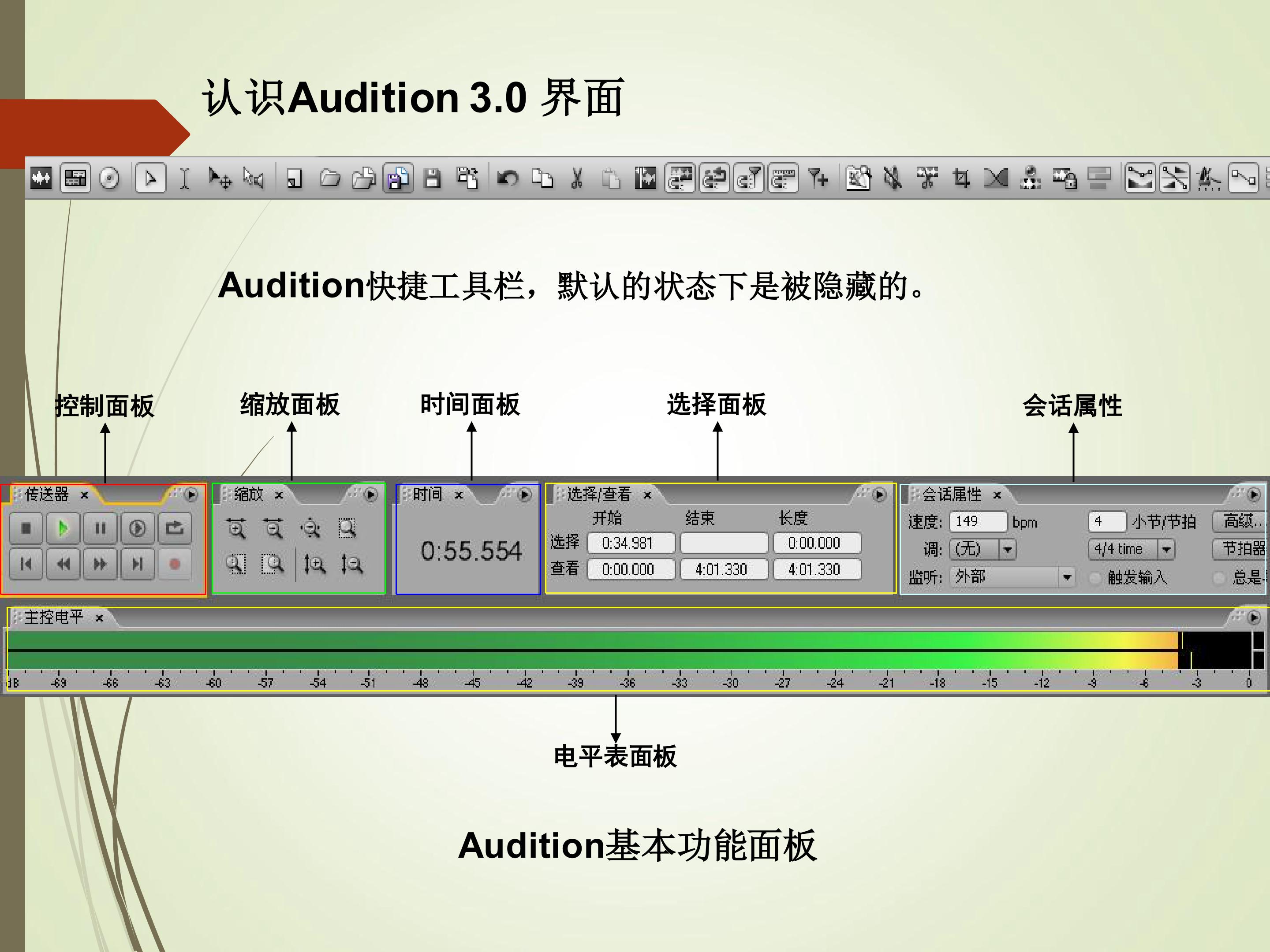This screenshot has width=1270, height=952.
Task: Click the red Record button
Action: point(175,564)
